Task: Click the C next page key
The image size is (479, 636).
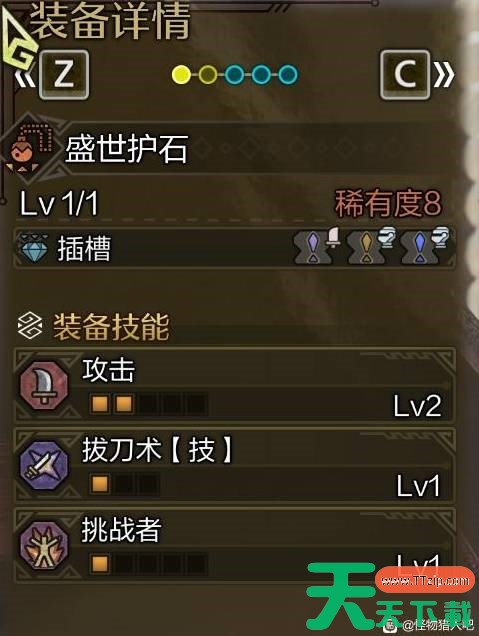Action: [x=405, y=75]
